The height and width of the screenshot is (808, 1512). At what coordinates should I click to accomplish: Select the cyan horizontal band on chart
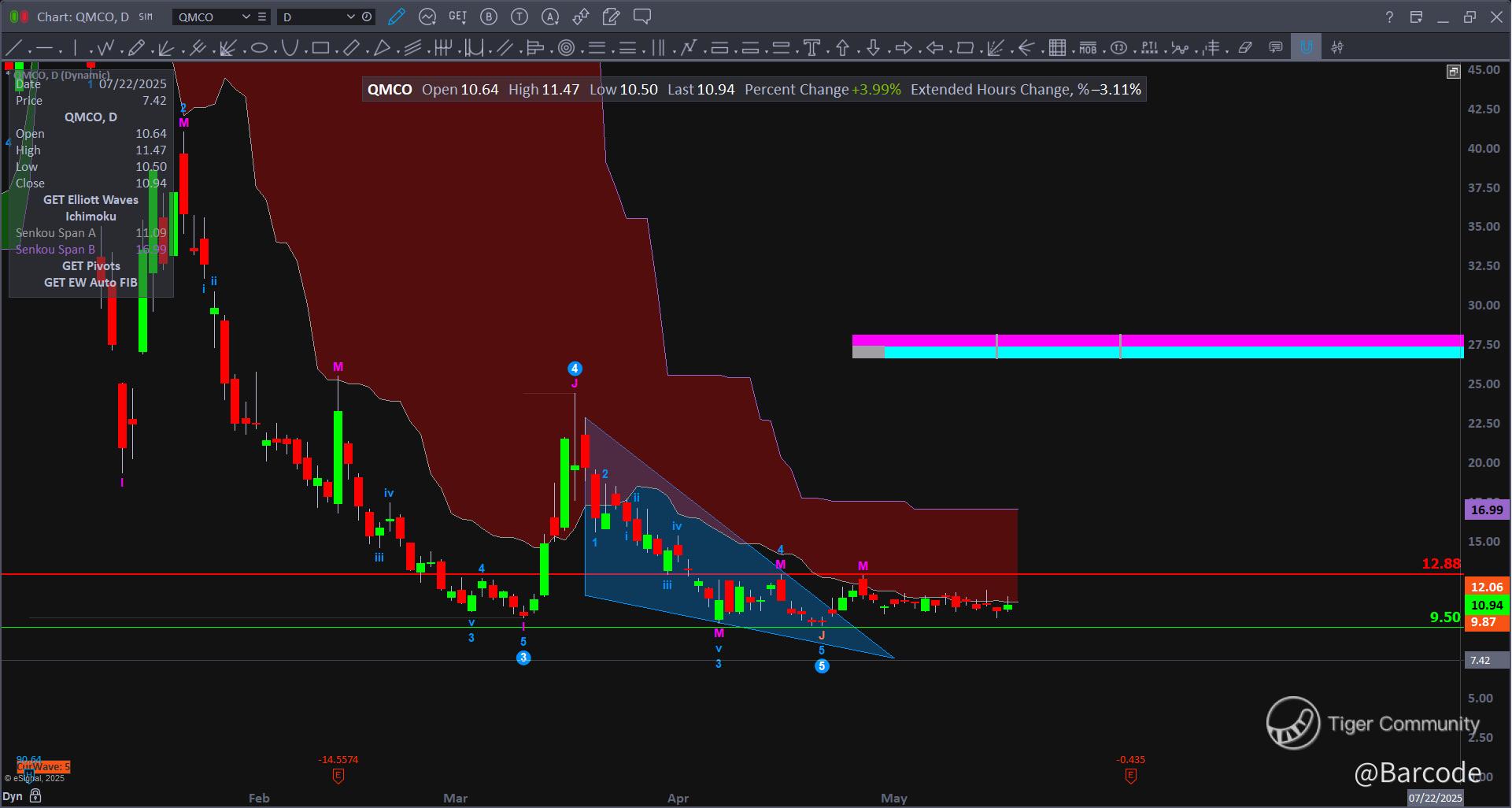tap(1174, 353)
